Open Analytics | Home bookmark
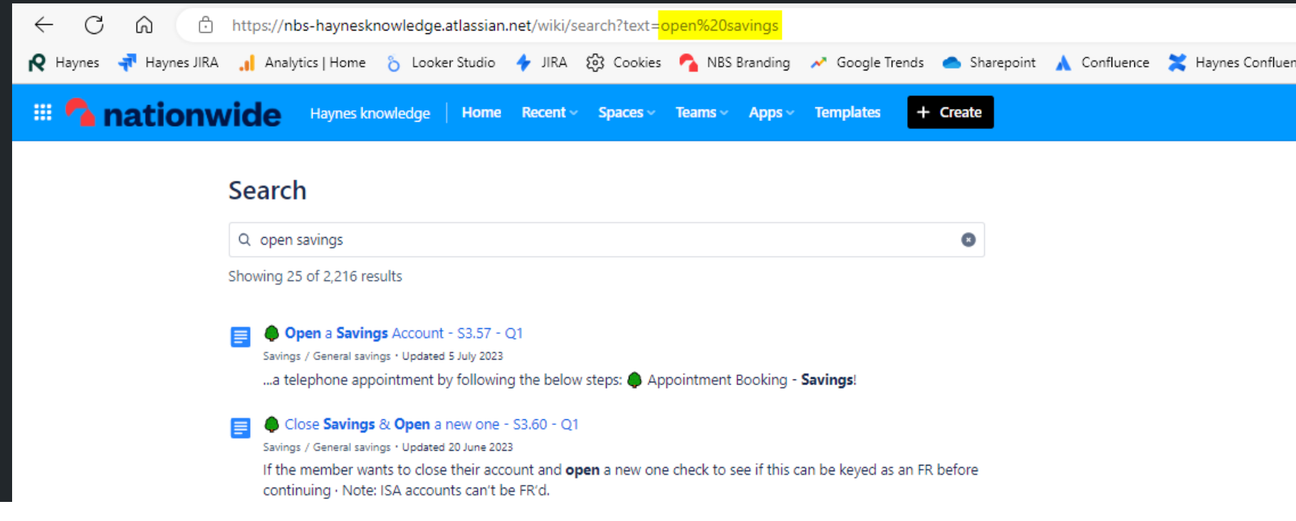The height and width of the screenshot is (521, 1296). pos(302,62)
